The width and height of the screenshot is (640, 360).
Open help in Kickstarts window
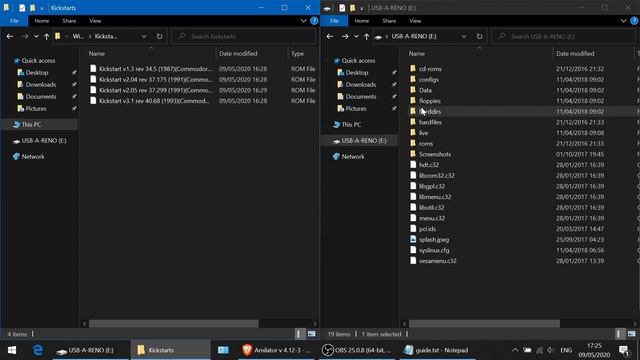314,21
